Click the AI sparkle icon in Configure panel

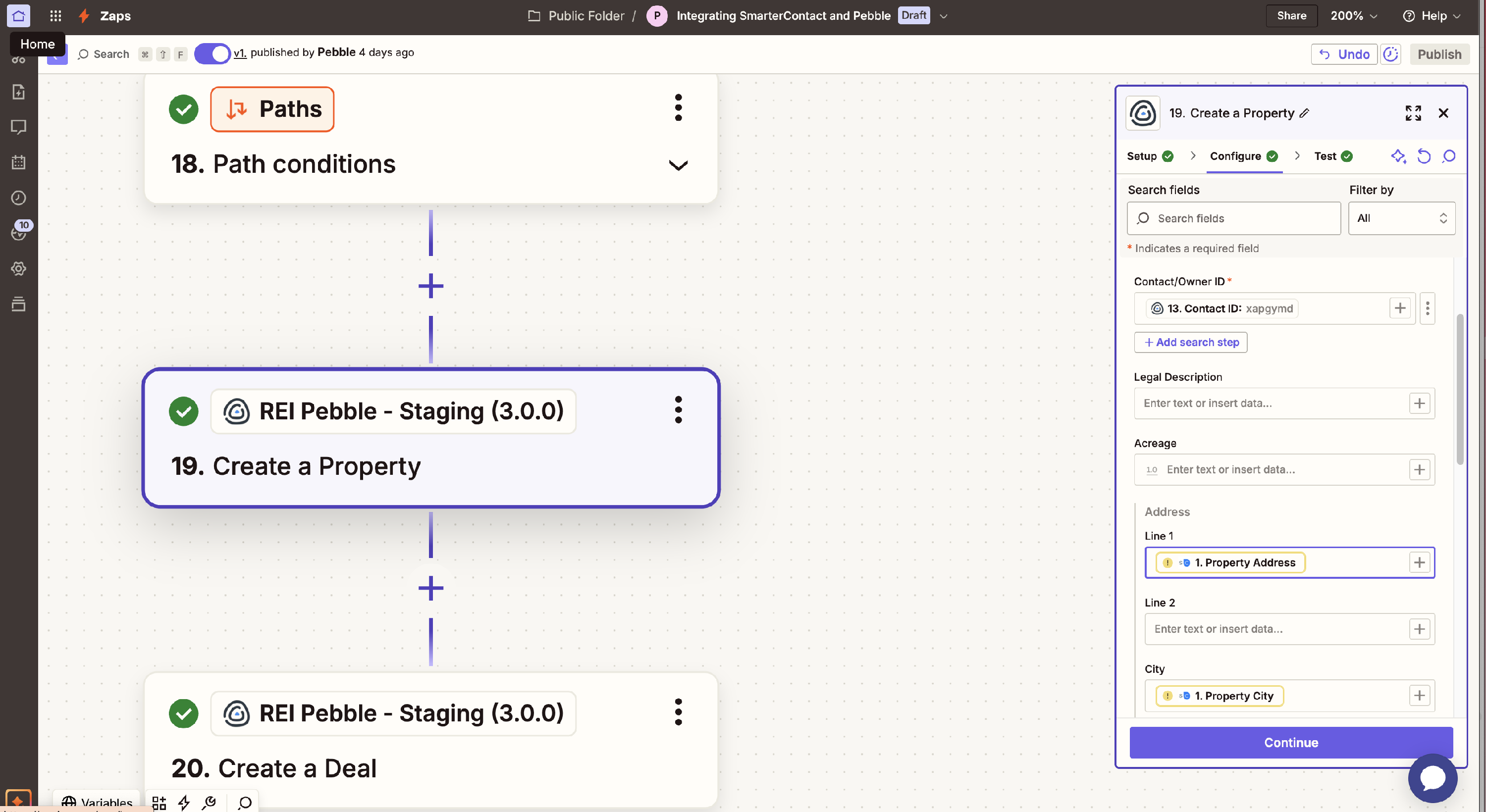[1398, 156]
